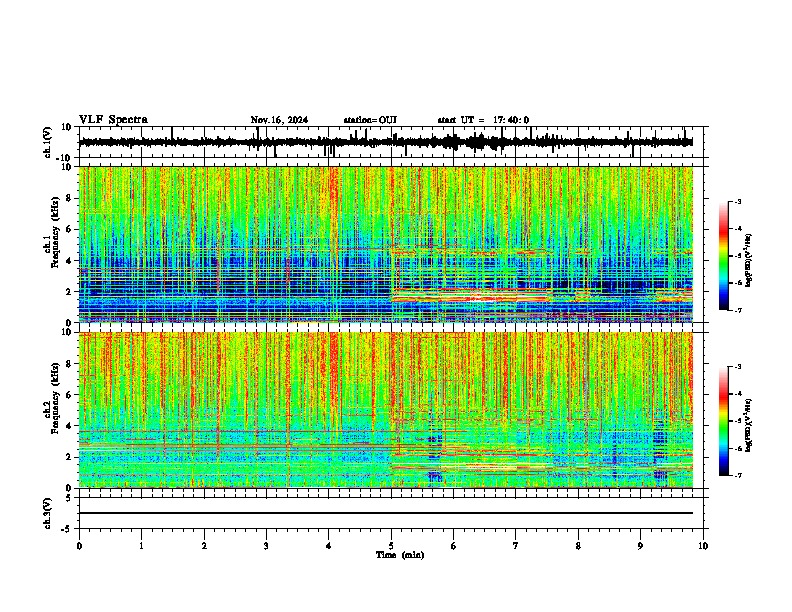Click the ch.1 spectrogram color scale bar
Screen dimensions: 792x612
pos(723,256)
